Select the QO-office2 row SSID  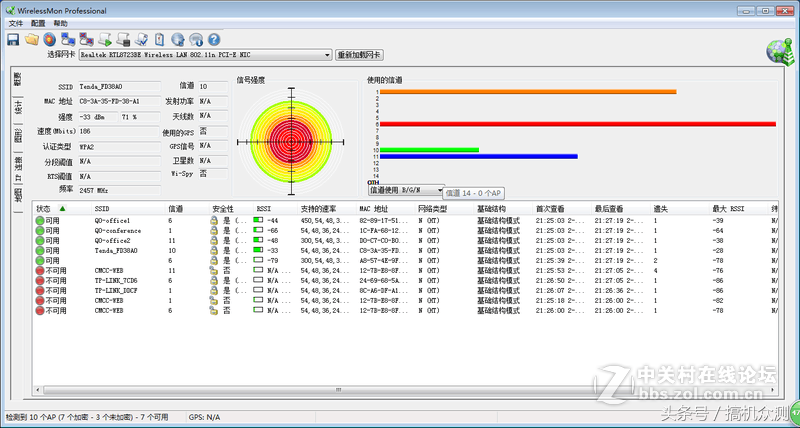(x=112, y=241)
